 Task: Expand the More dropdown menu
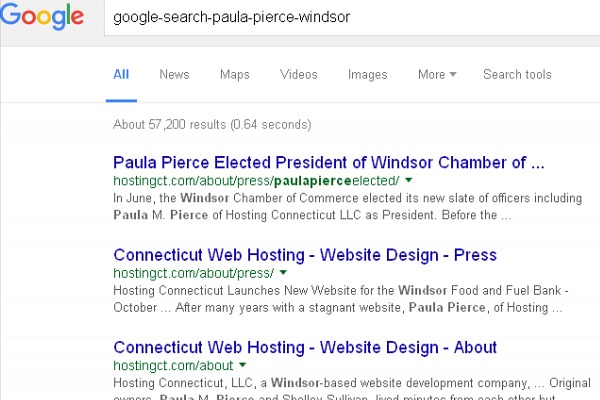pyautogui.click(x=437, y=74)
